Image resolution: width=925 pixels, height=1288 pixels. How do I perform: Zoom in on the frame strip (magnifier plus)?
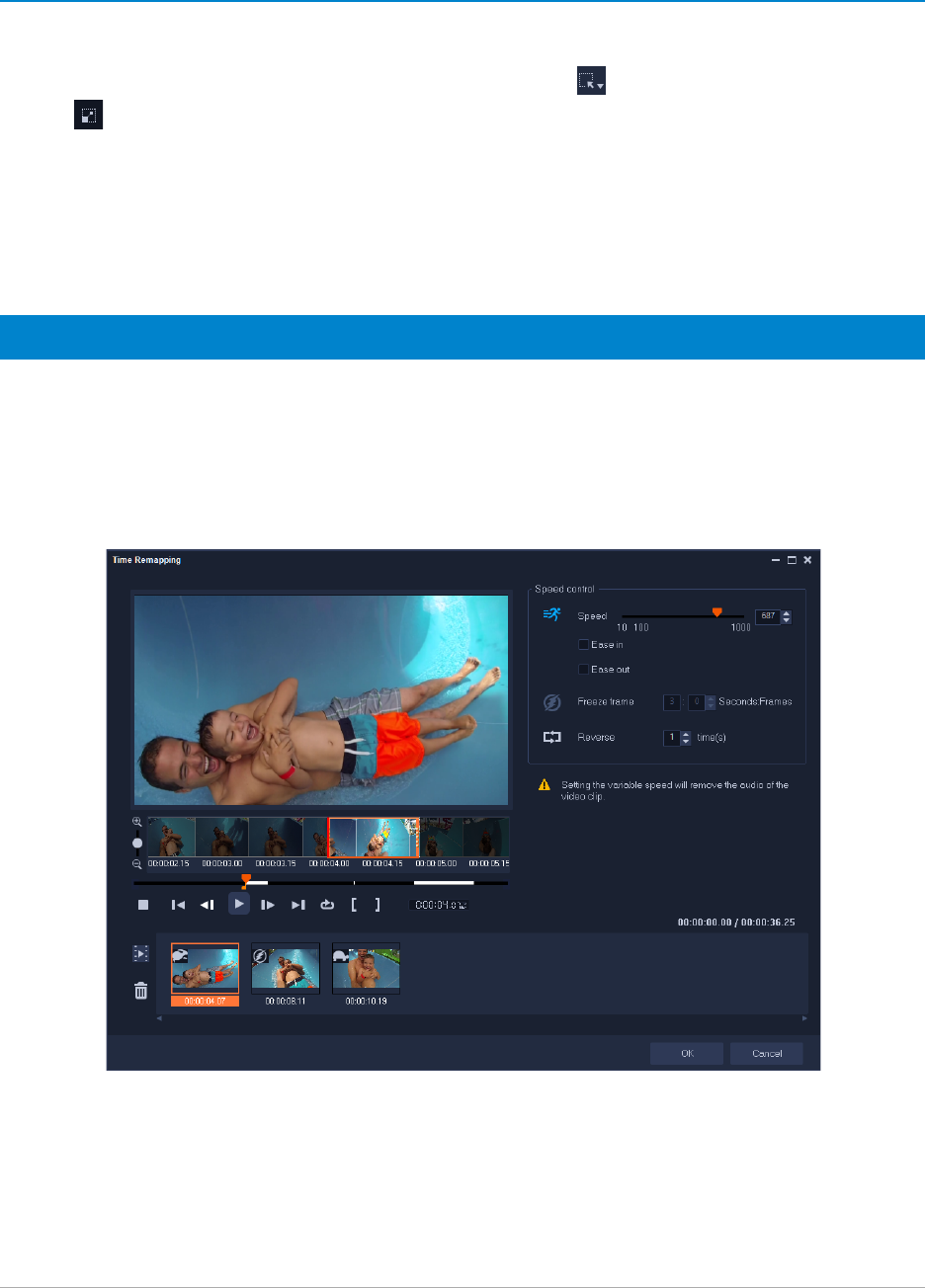point(137,822)
